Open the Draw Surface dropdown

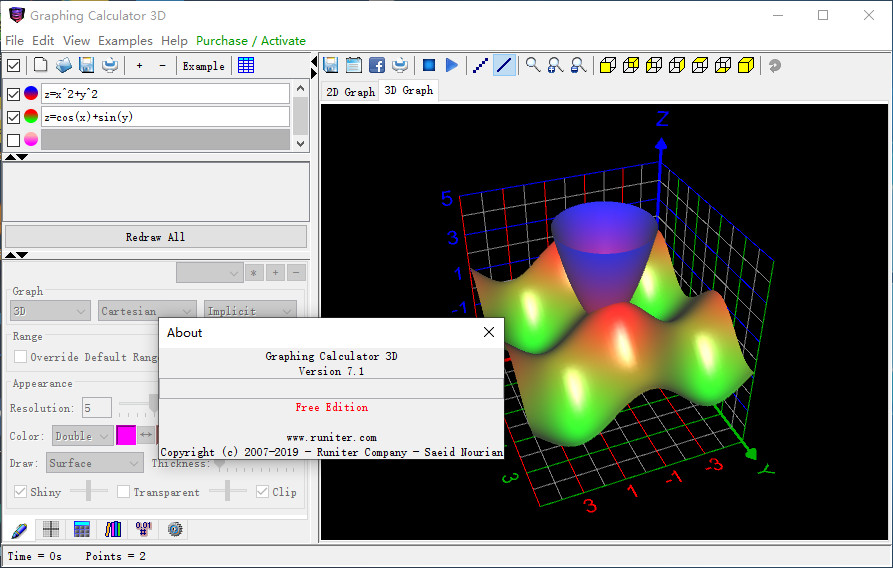tap(95, 463)
